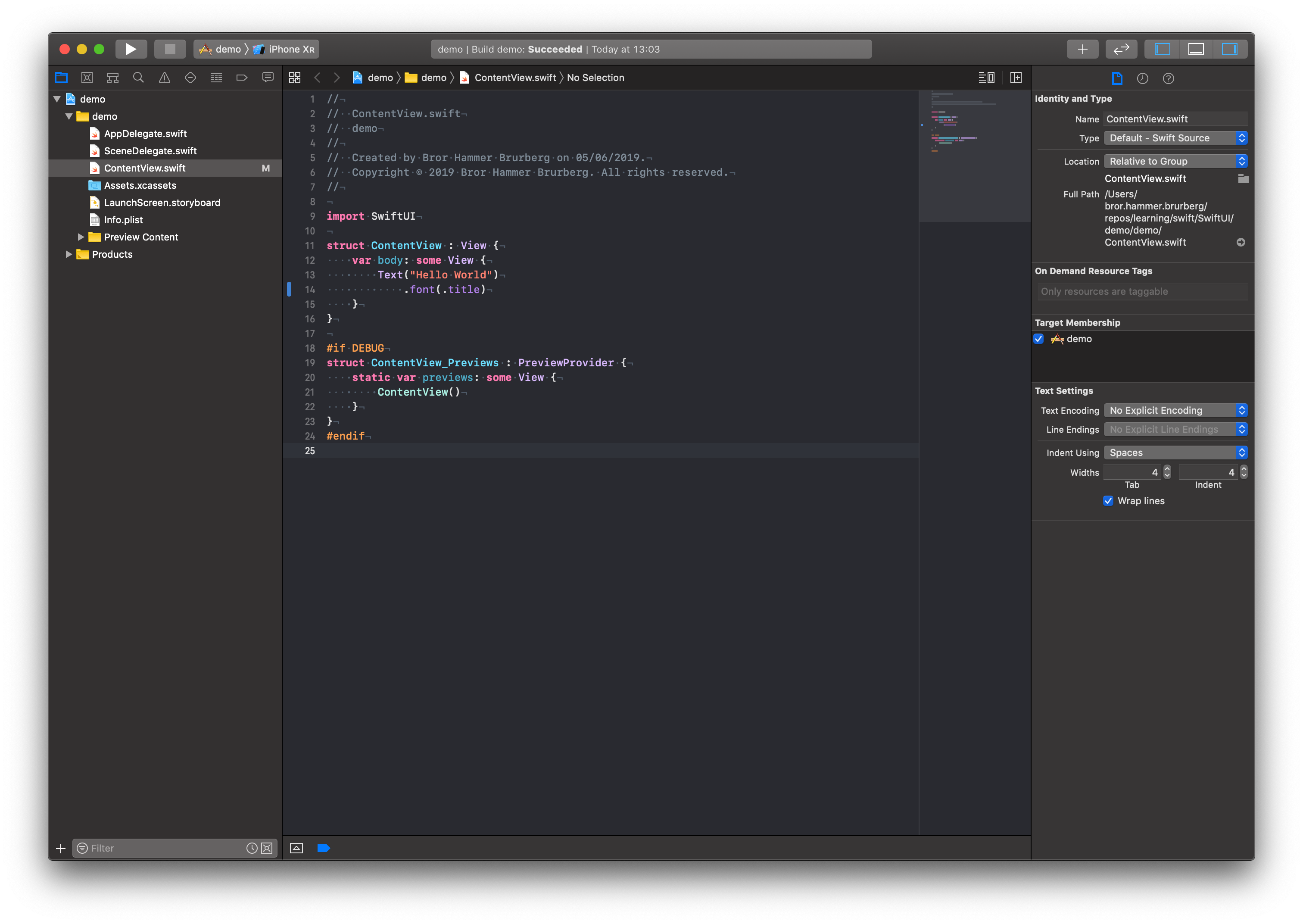1303x924 pixels.
Task: Open the Breakpoint navigator icon
Action: point(242,78)
